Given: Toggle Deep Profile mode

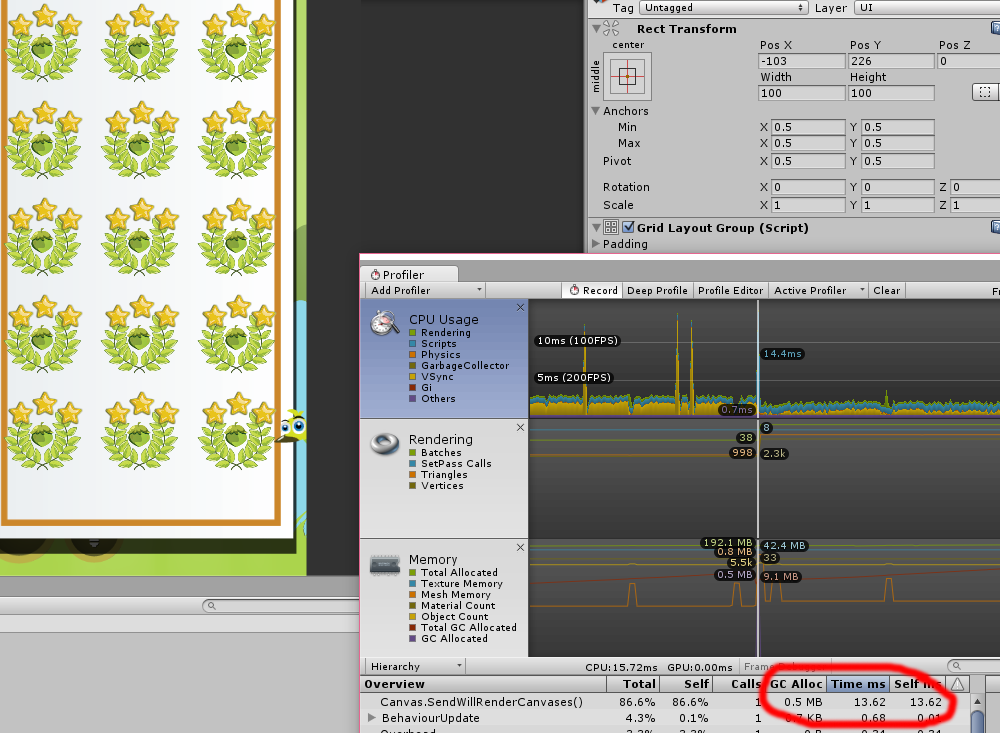Looking at the screenshot, I should [x=657, y=290].
